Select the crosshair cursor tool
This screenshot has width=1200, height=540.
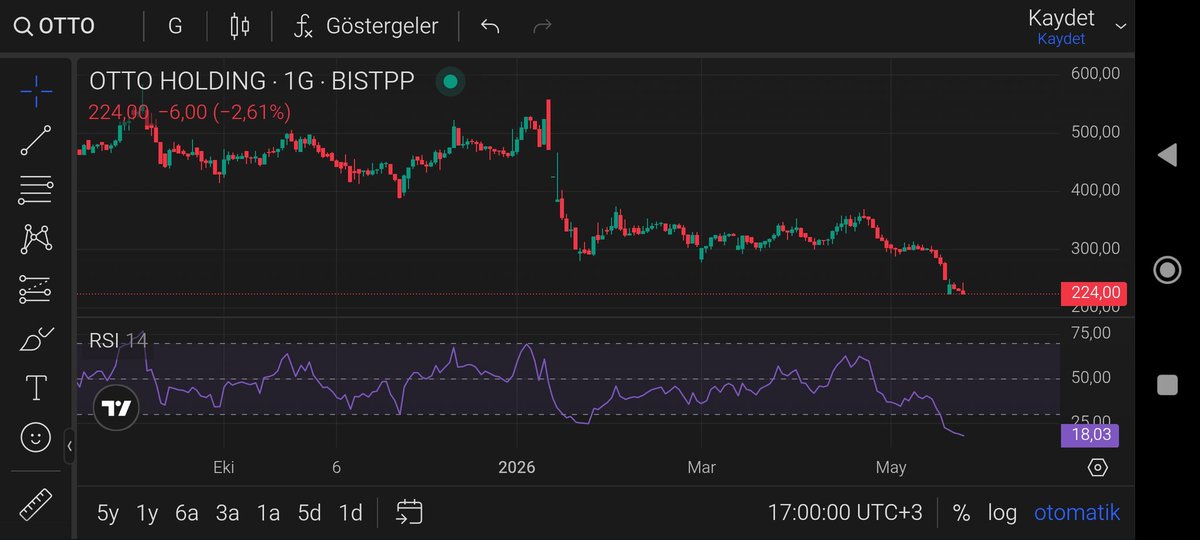[x=36, y=91]
